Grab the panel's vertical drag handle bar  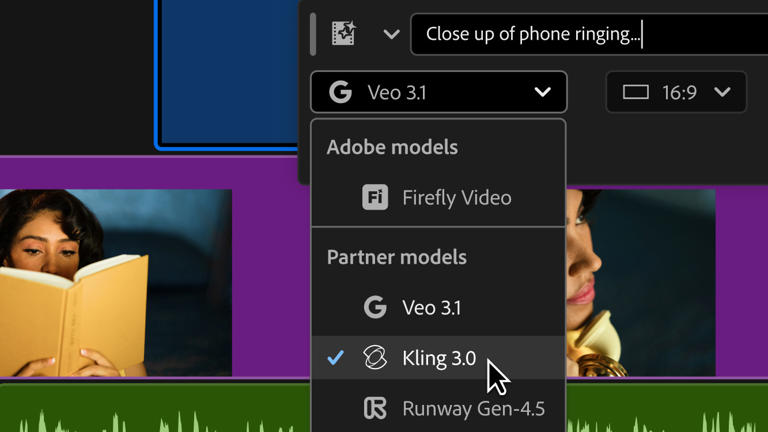313,34
